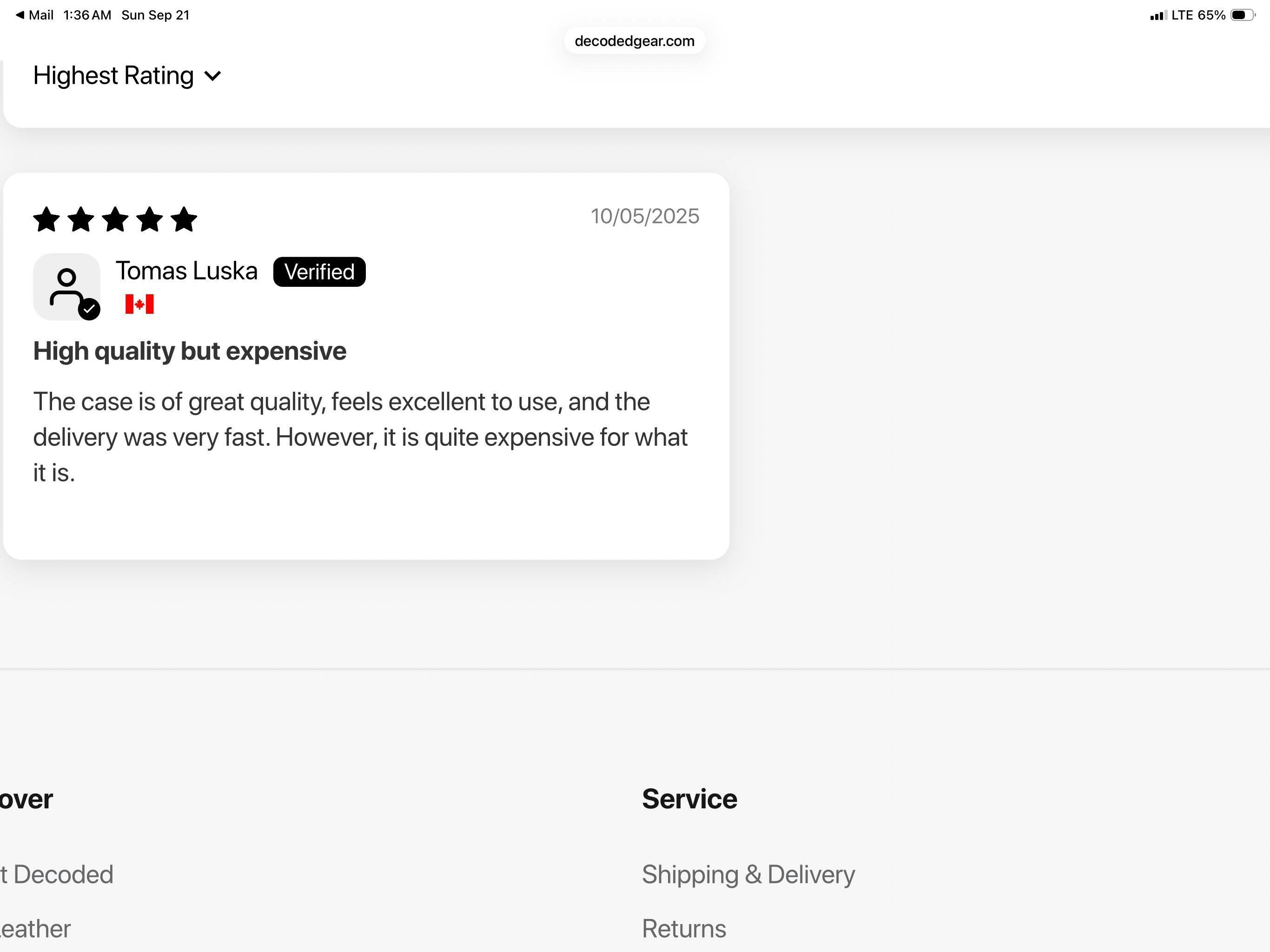1270x952 pixels.
Task: Click the review title 'High quality but expensive'
Action: pyautogui.click(x=190, y=351)
